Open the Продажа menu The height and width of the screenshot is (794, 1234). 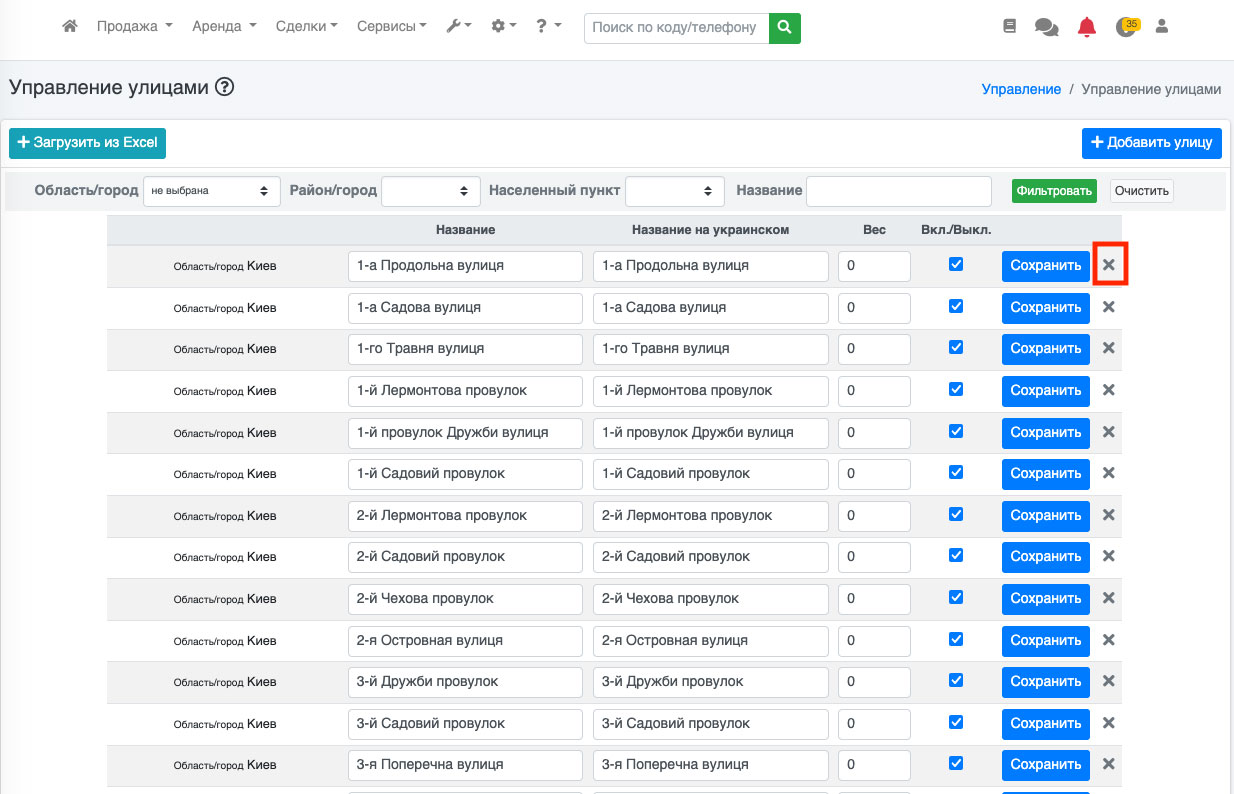pyautogui.click(x=135, y=27)
